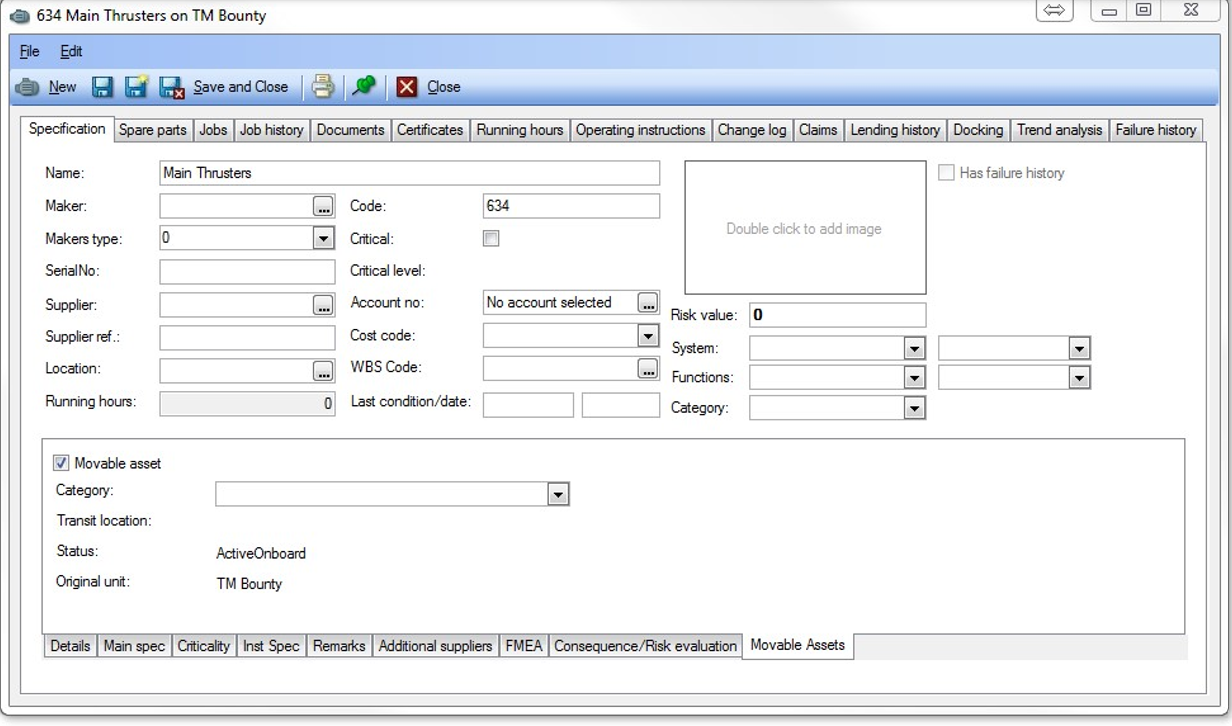Open the Cost code dropdown
This screenshot has height=726, width=1232.
[647, 336]
